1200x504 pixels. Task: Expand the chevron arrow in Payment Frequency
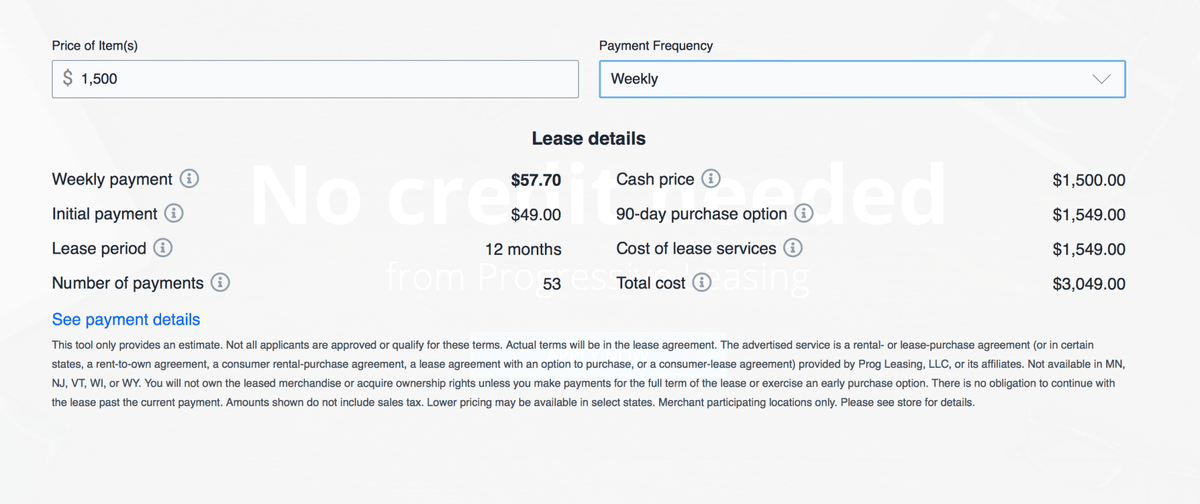tap(1101, 79)
